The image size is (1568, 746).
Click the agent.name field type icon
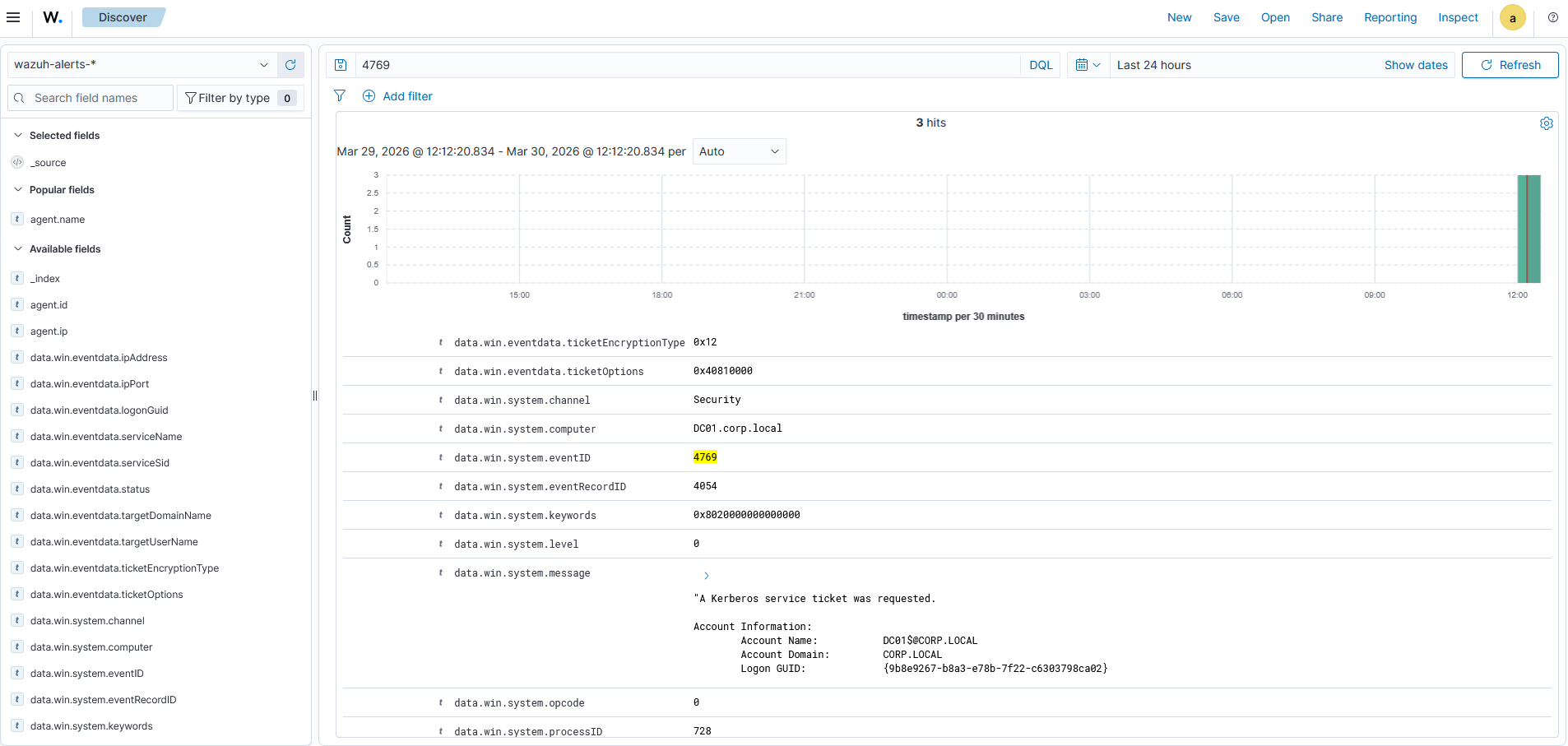coord(17,220)
